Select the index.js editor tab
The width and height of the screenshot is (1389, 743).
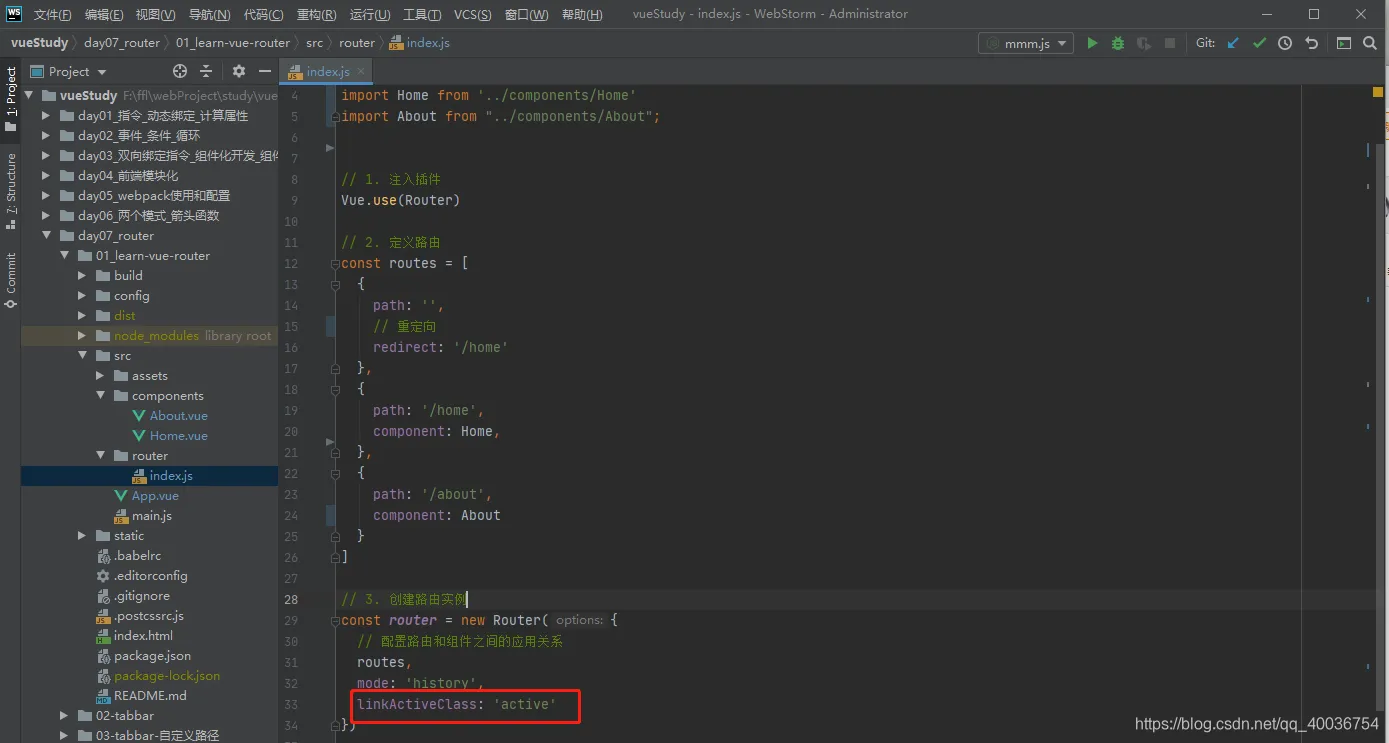pyautogui.click(x=328, y=72)
